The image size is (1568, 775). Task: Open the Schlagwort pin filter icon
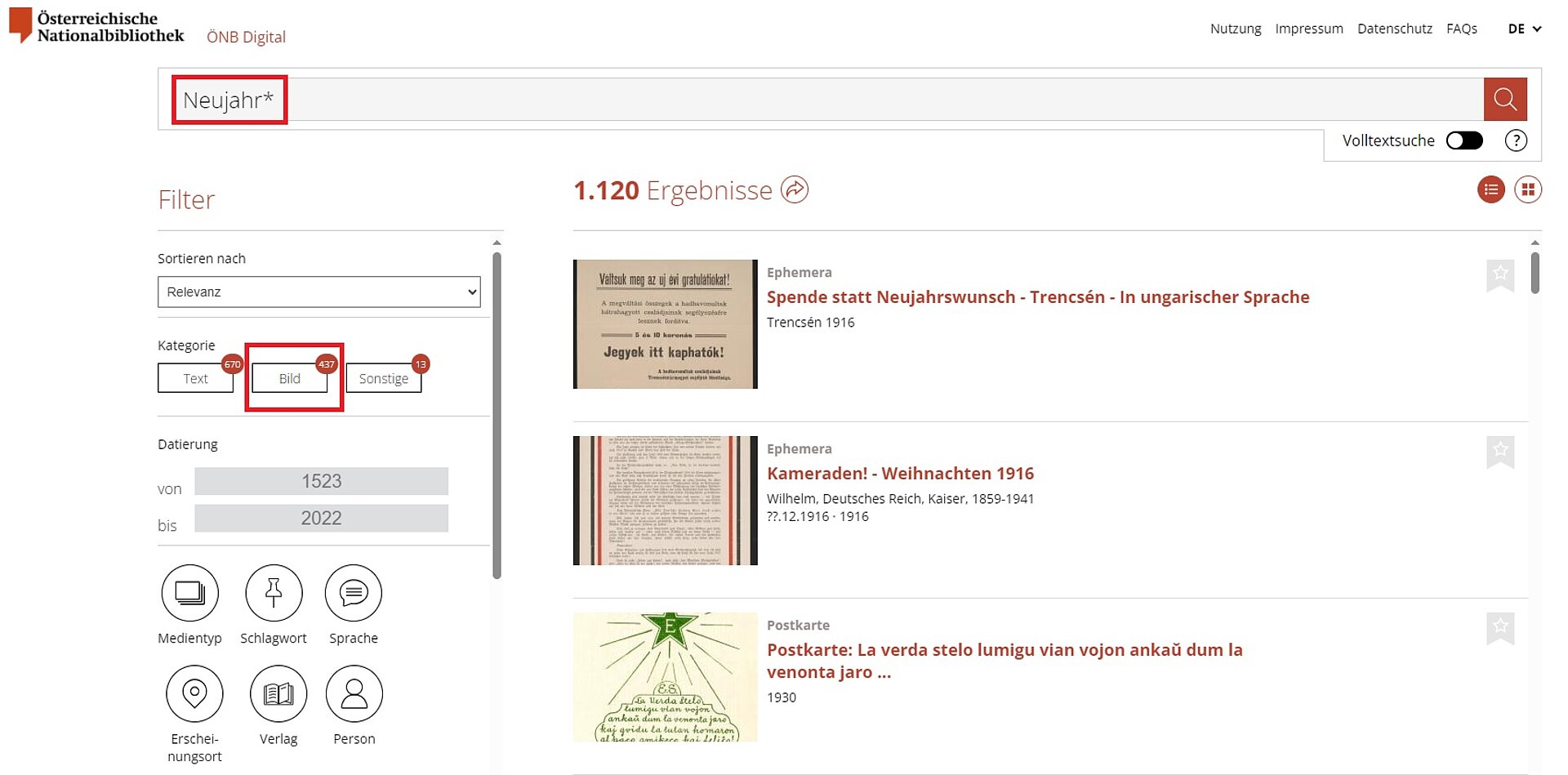pos(274,593)
